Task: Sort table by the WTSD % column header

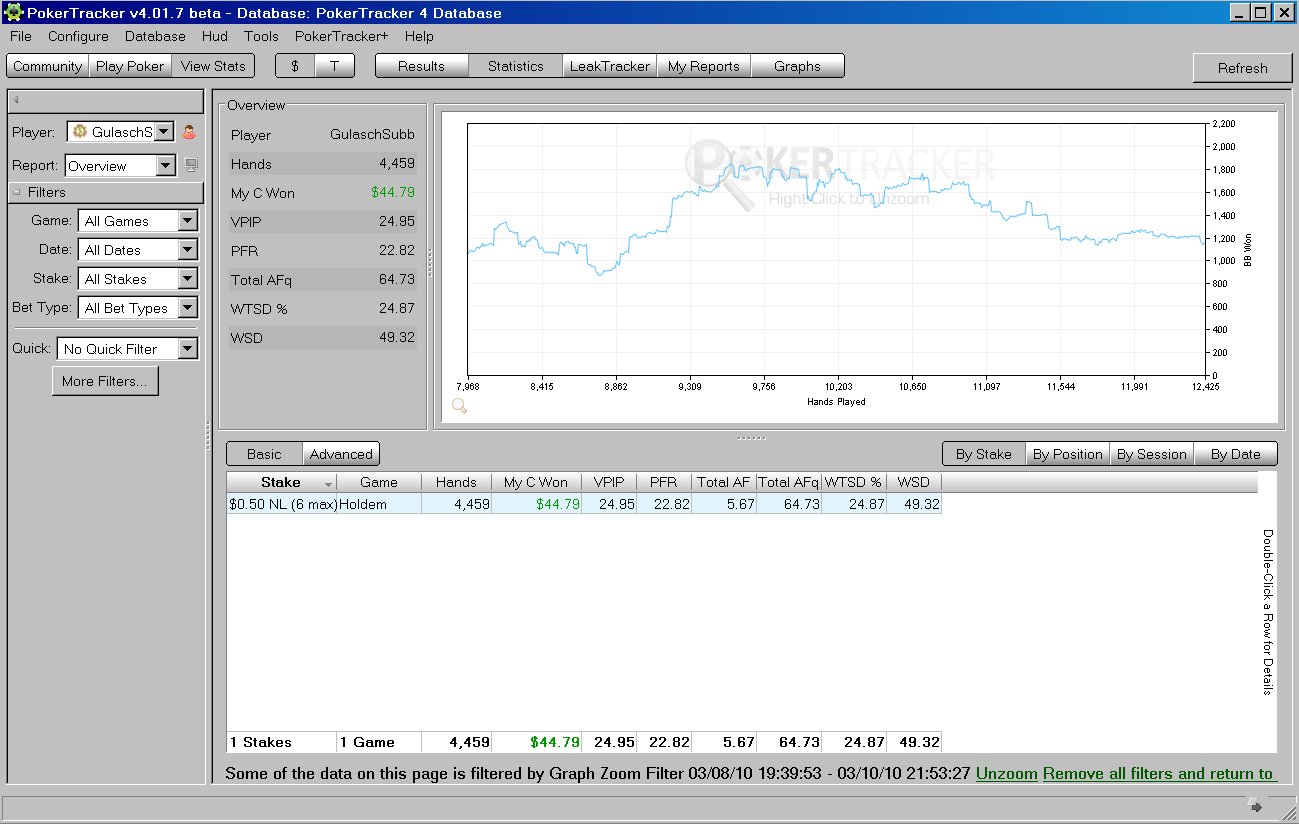Action: pos(854,482)
